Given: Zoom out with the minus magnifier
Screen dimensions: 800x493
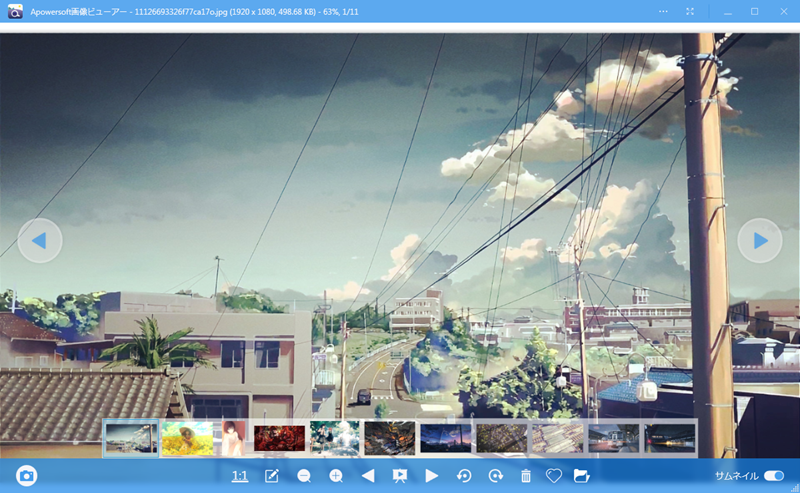Looking at the screenshot, I should [304, 476].
